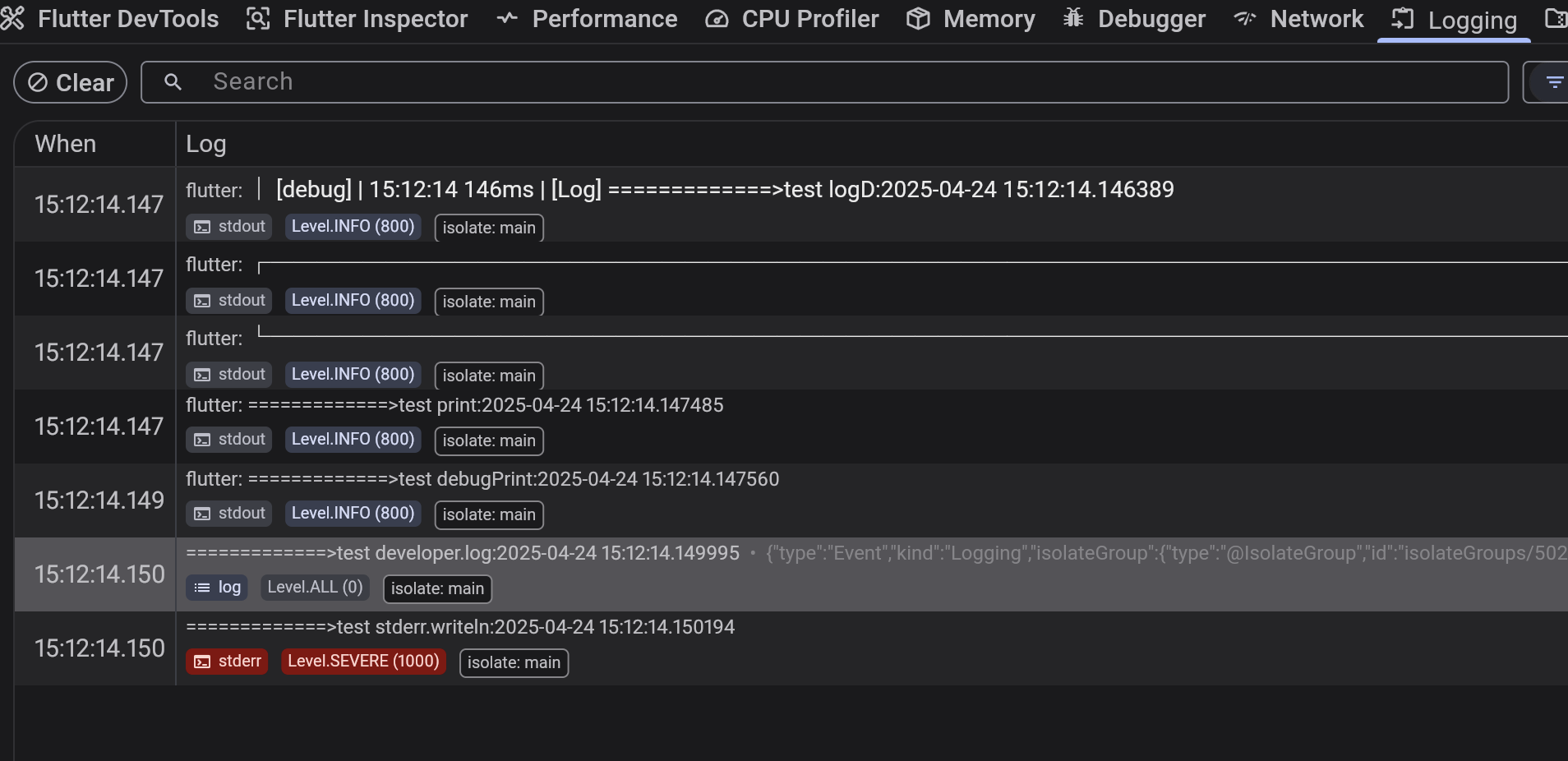The width and height of the screenshot is (1568, 761).
Task: Click the CPU Profiler gauge icon
Action: click(717, 19)
